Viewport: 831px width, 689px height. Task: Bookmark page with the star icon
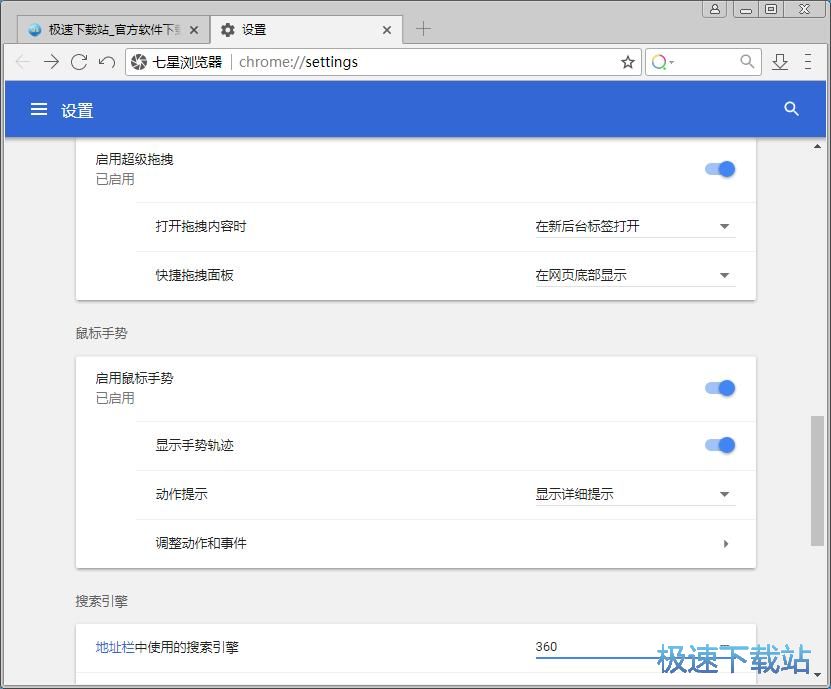coord(628,62)
